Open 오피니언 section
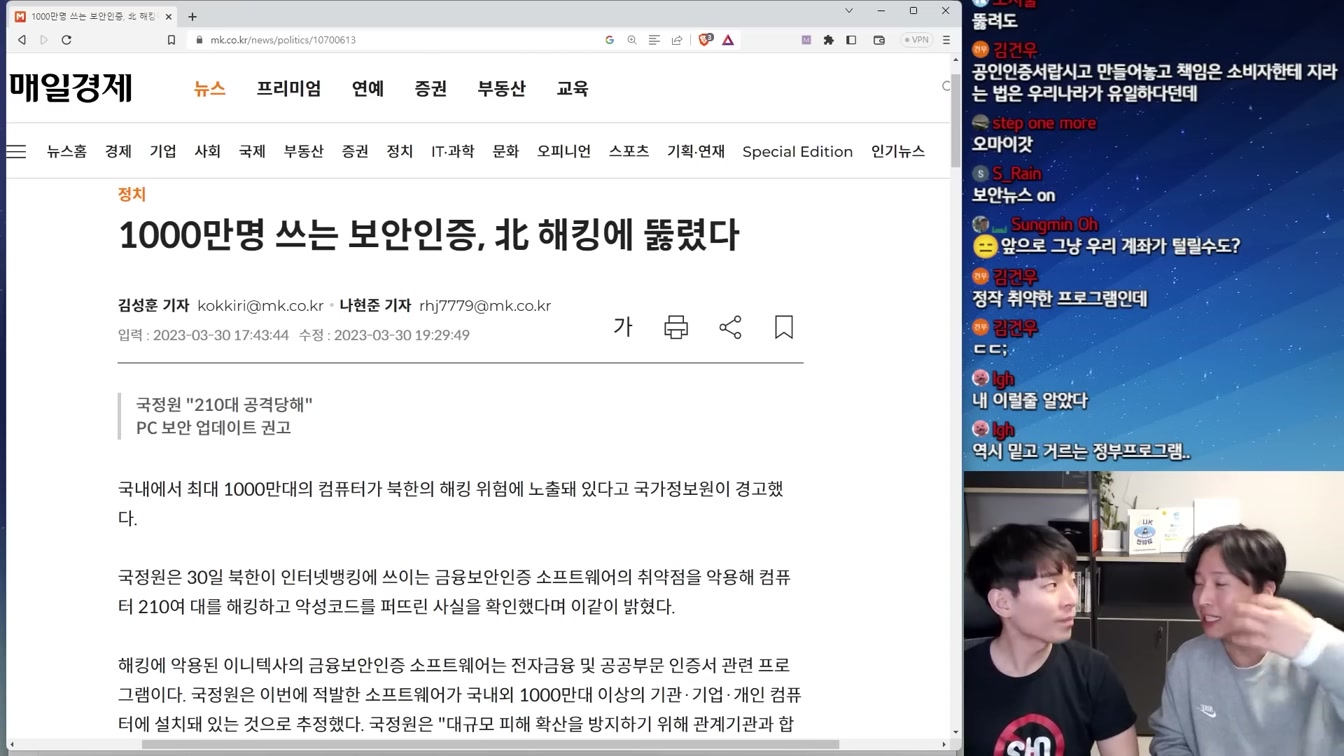 [564, 152]
